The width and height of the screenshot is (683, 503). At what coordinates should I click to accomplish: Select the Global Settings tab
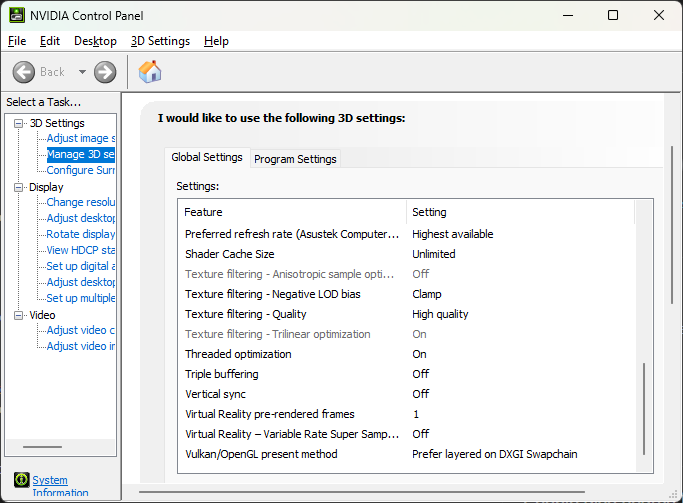pos(207,158)
